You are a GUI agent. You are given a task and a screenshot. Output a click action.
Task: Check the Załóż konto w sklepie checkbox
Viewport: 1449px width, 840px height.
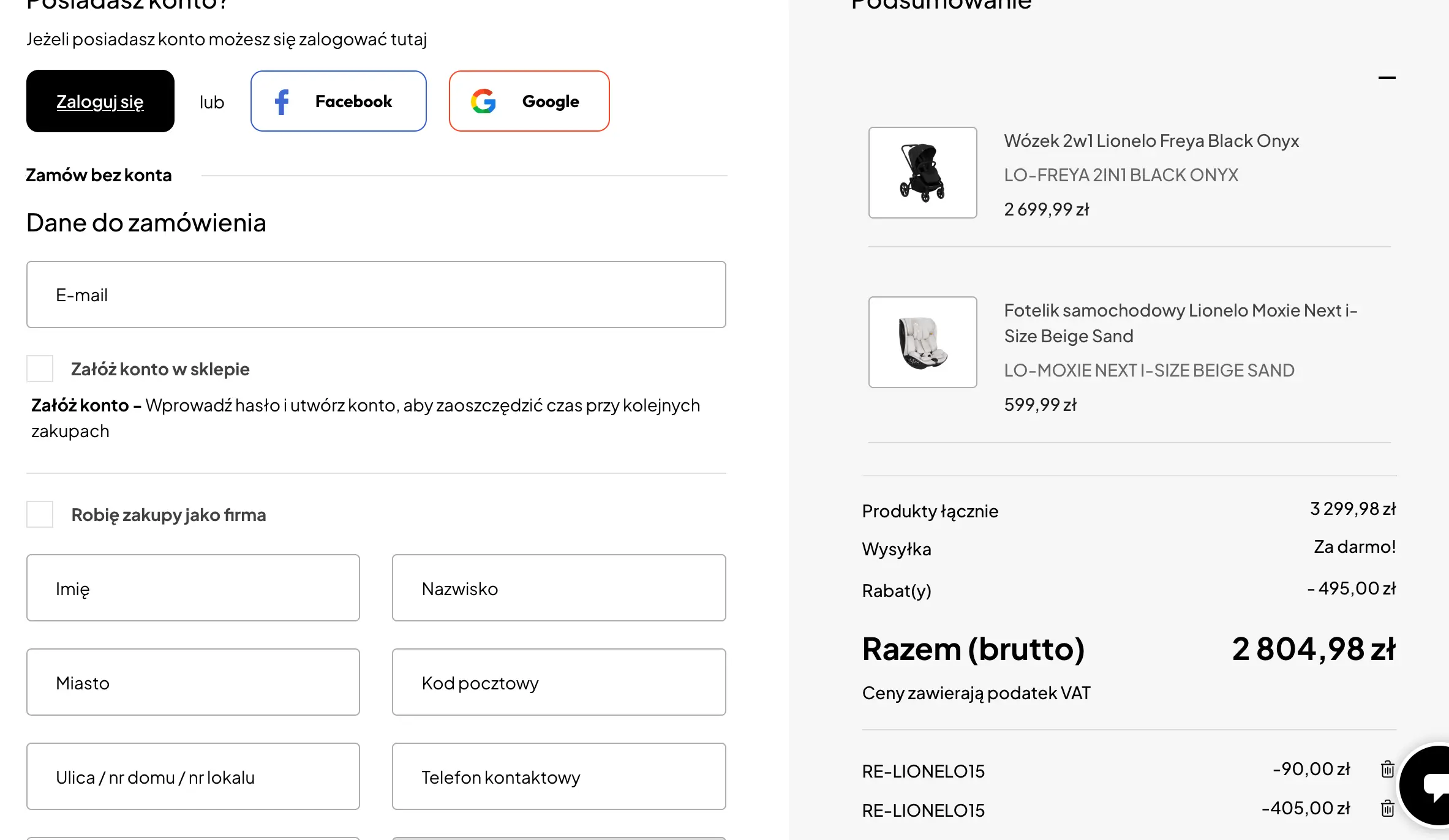click(40, 369)
